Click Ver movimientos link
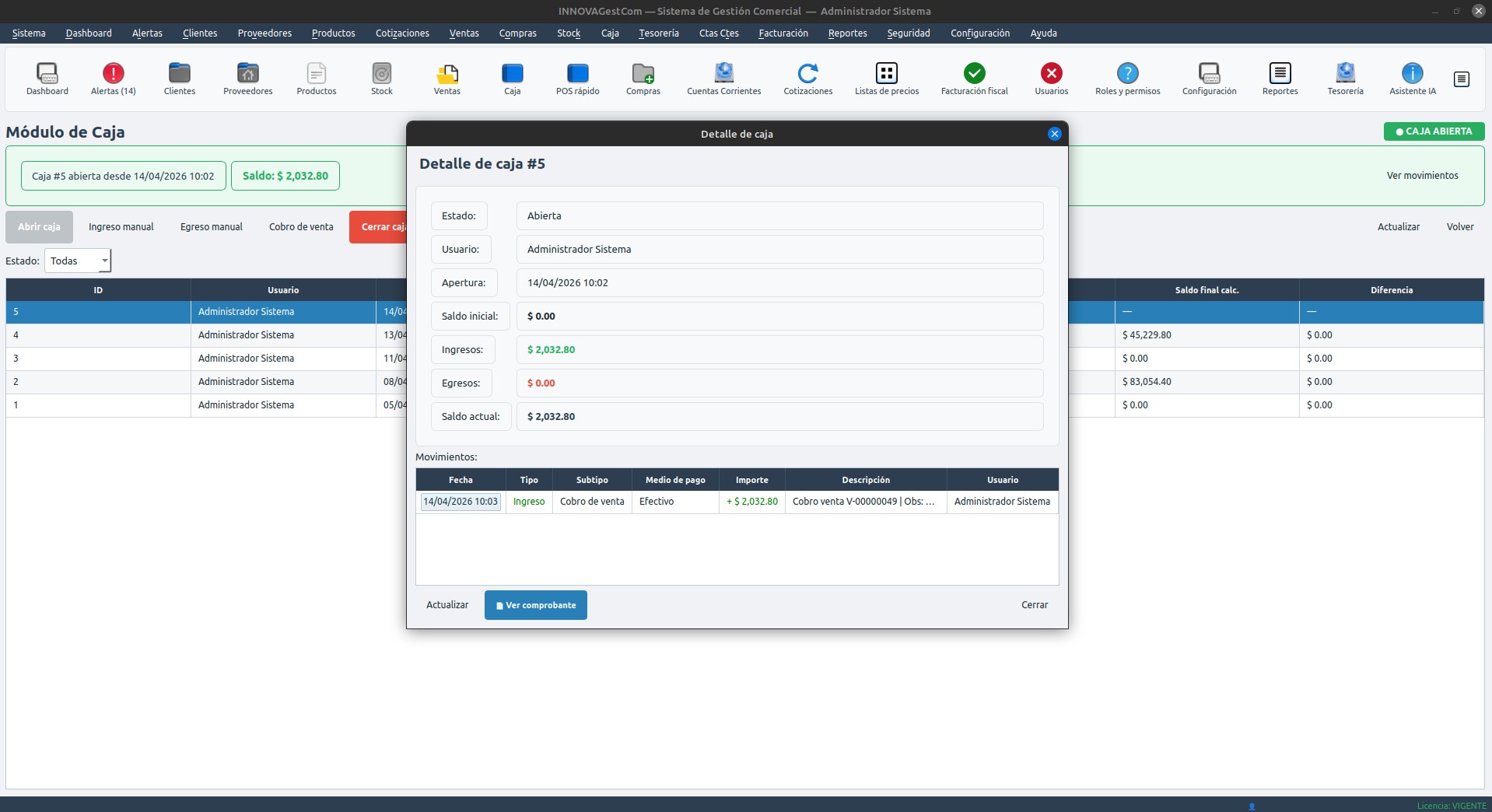Image resolution: width=1492 pixels, height=812 pixels. pyautogui.click(x=1422, y=176)
